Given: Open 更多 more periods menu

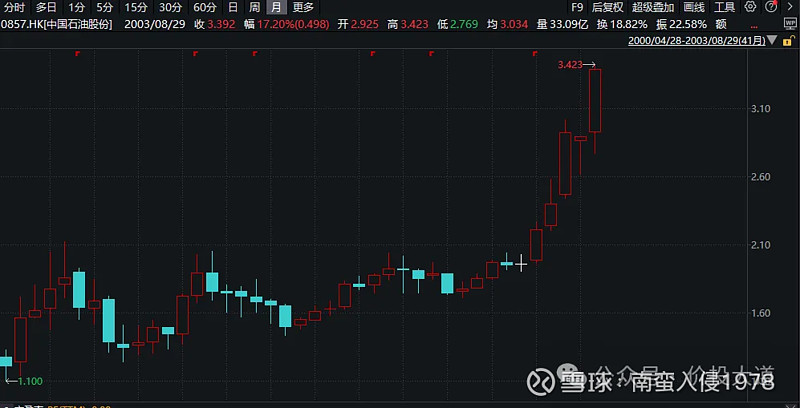Looking at the screenshot, I should [303, 7].
